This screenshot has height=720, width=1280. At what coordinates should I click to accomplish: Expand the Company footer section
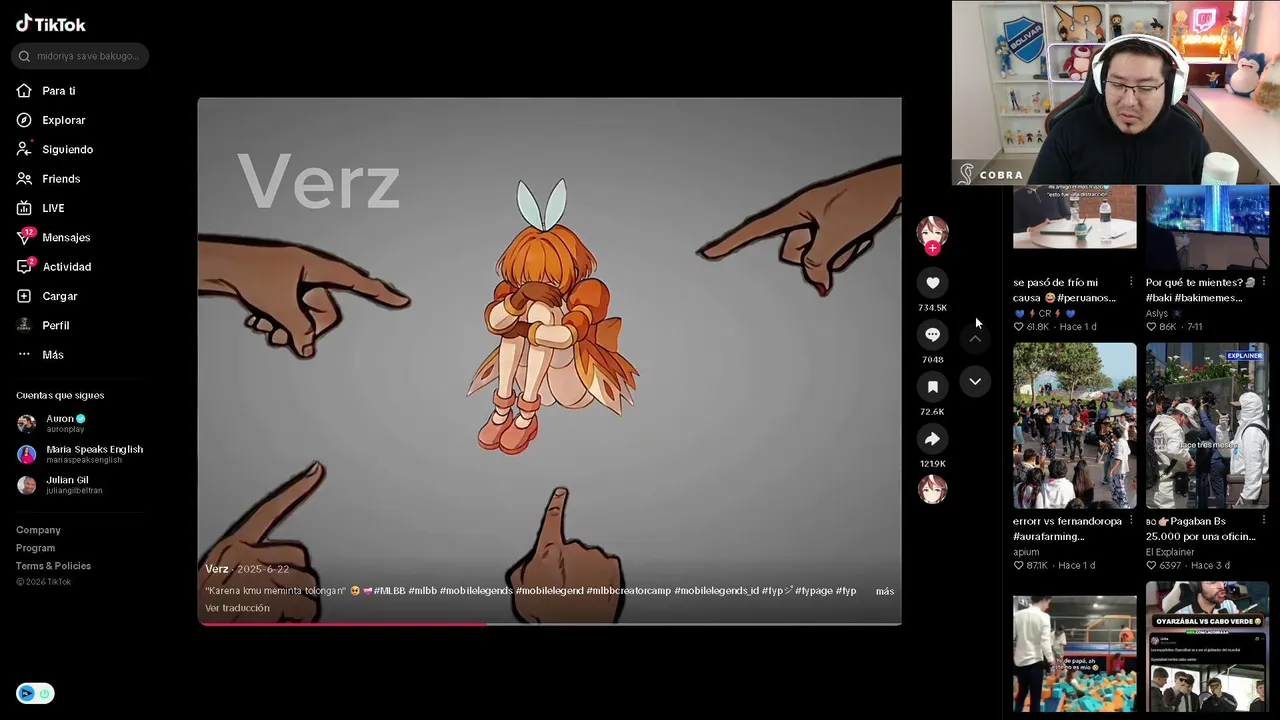click(x=38, y=530)
